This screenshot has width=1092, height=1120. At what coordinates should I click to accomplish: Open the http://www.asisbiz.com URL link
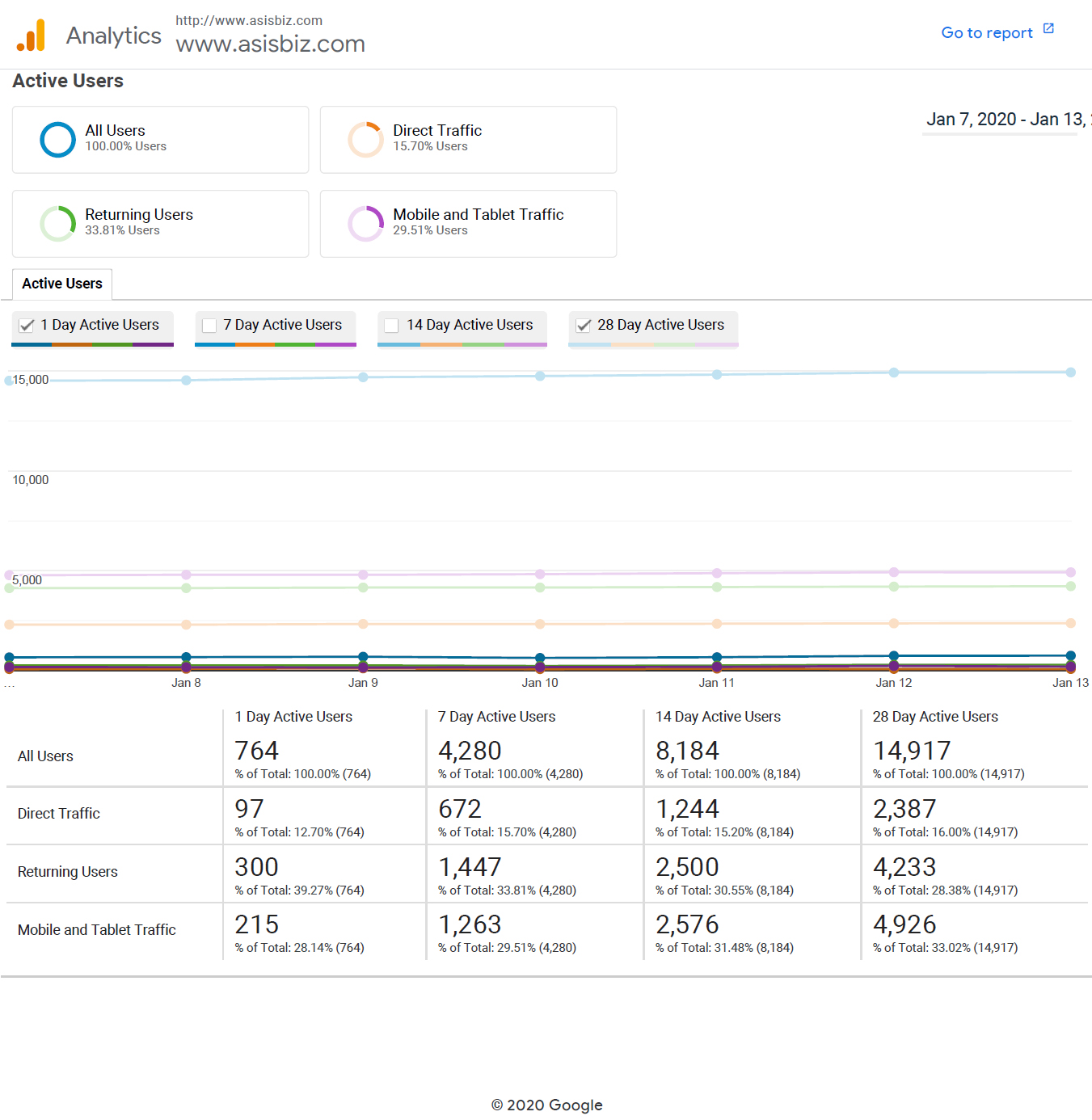[249, 20]
